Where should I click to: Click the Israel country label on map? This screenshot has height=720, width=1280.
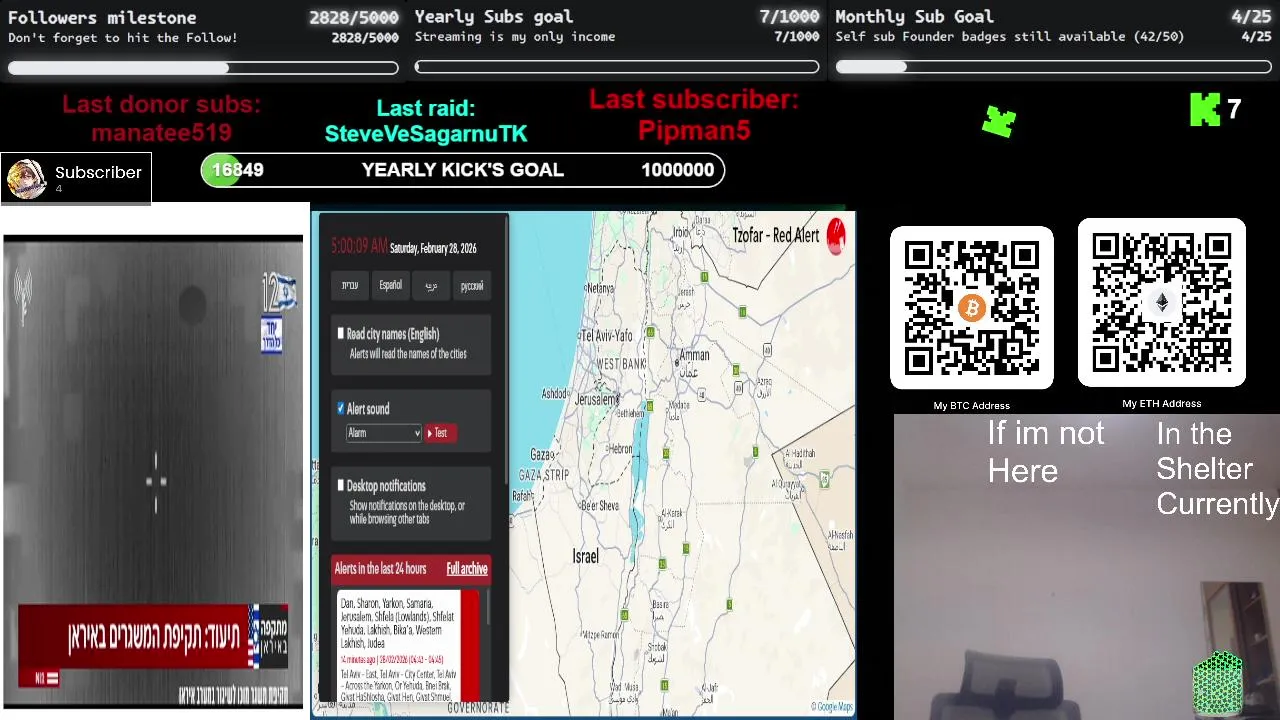pyautogui.click(x=586, y=557)
